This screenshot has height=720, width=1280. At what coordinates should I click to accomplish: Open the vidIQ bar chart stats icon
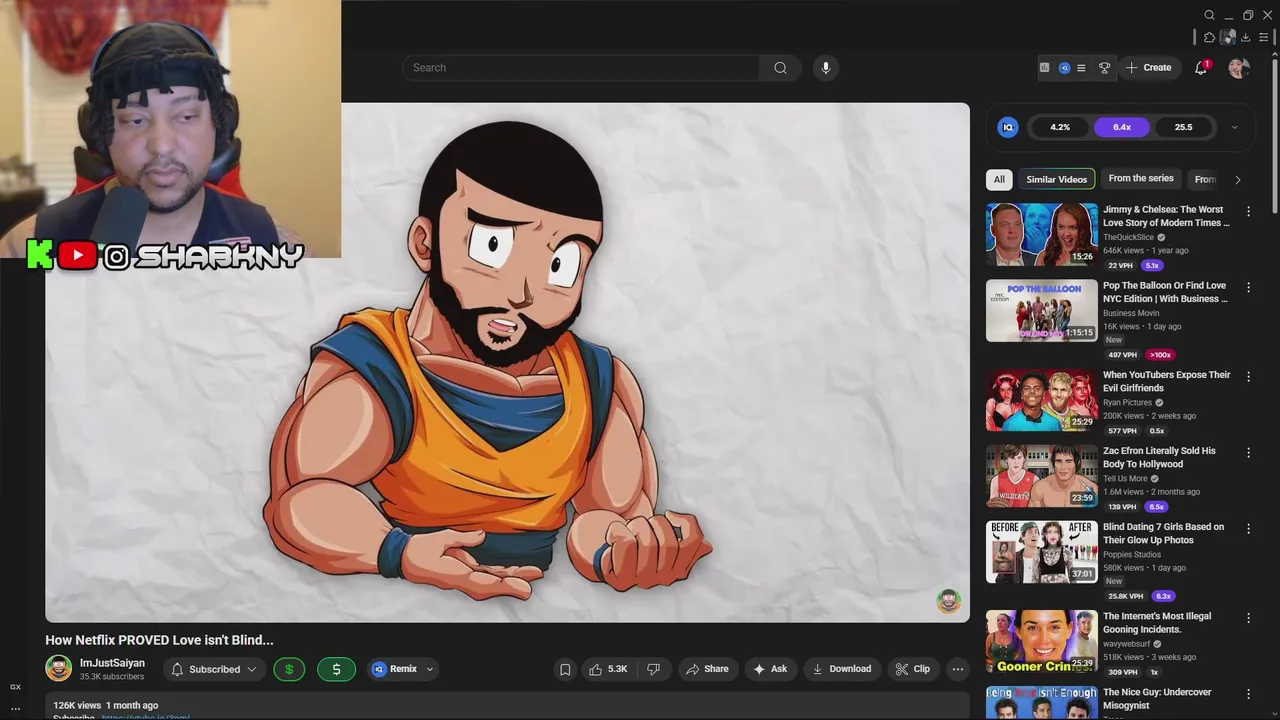1045,68
